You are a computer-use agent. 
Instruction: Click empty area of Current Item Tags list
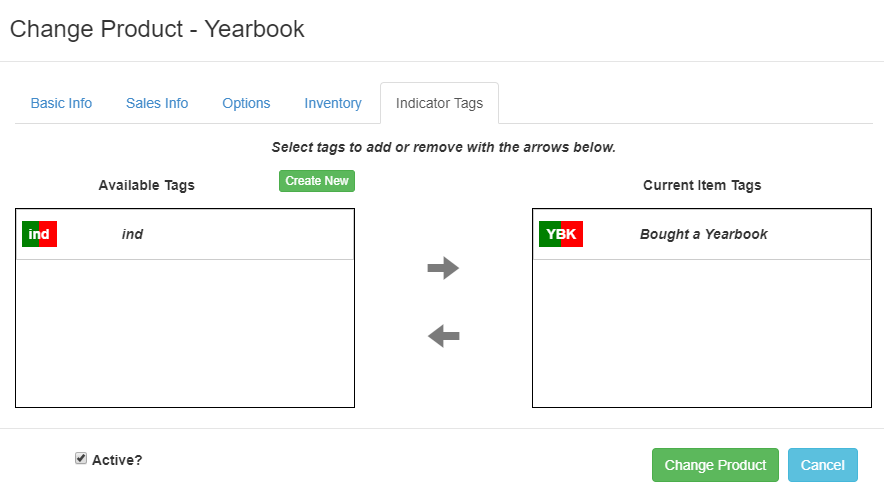pyautogui.click(x=702, y=333)
